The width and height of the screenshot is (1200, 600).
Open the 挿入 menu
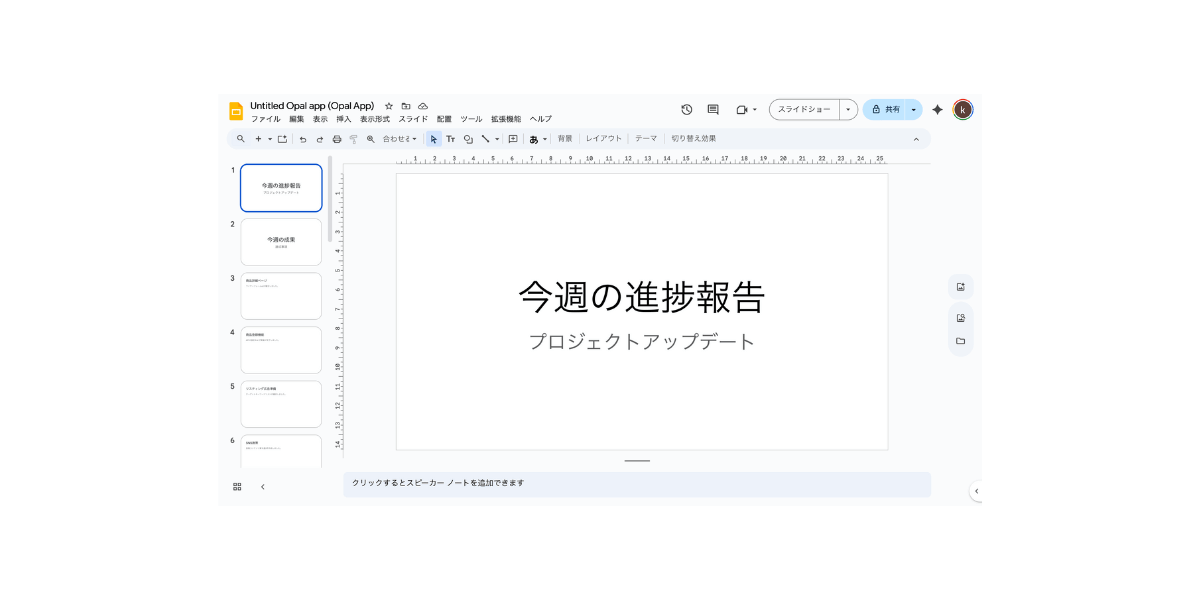pyautogui.click(x=344, y=119)
